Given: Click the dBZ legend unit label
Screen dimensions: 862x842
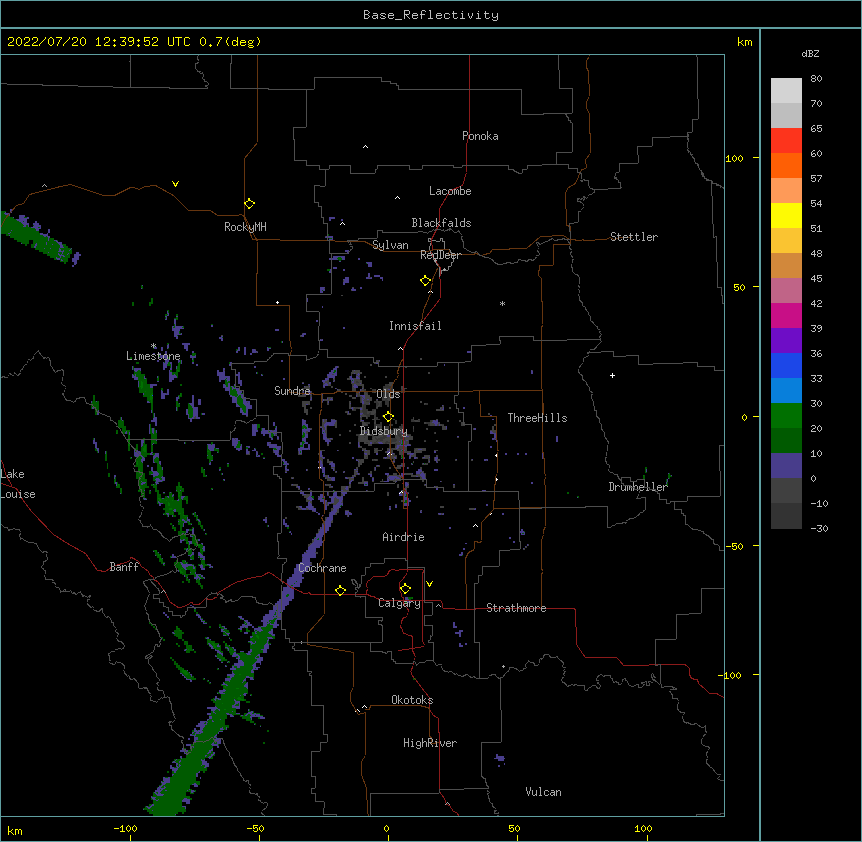Looking at the screenshot, I should [810, 53].
